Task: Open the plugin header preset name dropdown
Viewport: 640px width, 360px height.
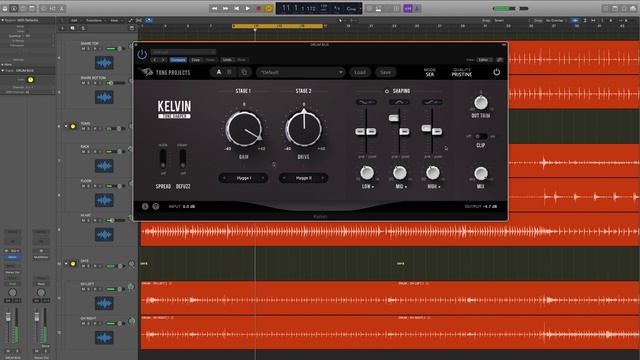Action: pos(183,52)
